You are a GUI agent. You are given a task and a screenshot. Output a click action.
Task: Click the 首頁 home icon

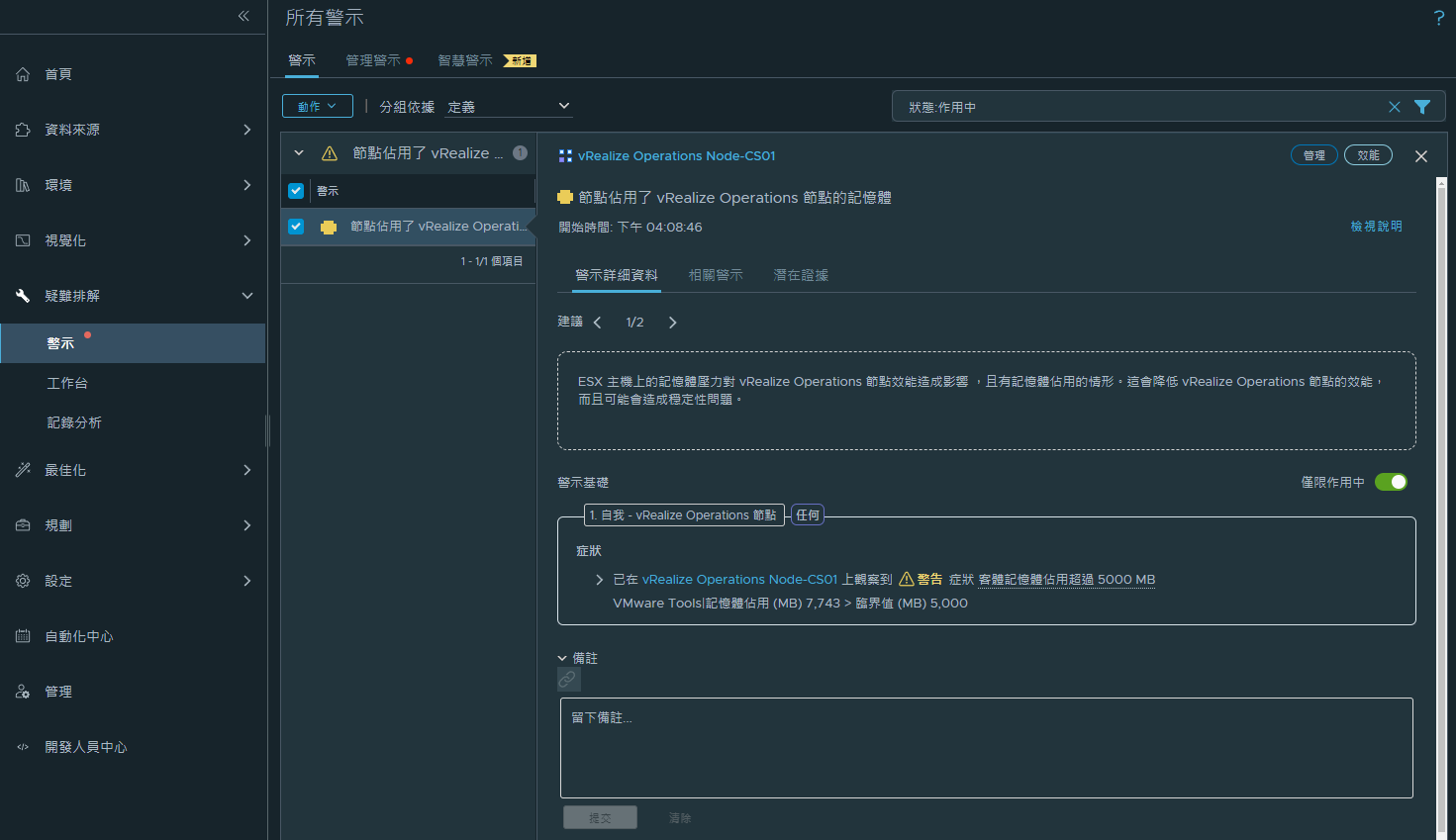[23, 74]
